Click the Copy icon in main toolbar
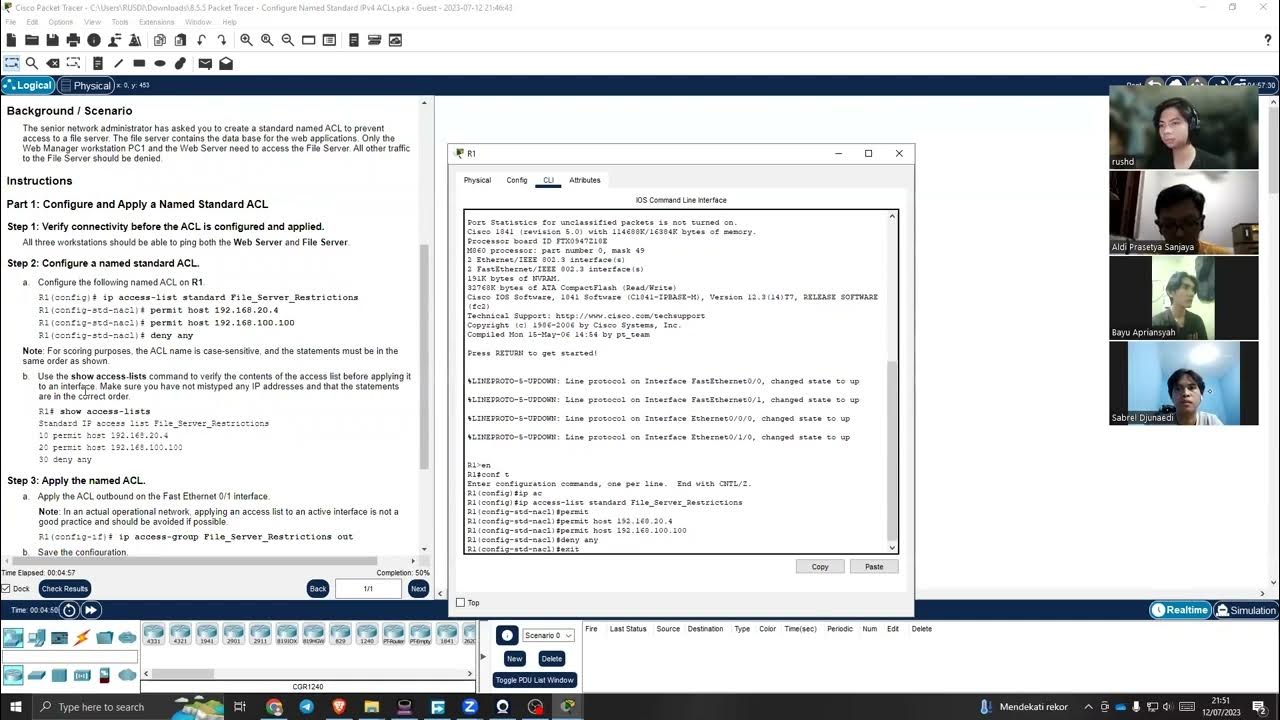The height and width of the screenshot is (720, 1280). pyautogui.click(x=160, y=40)
